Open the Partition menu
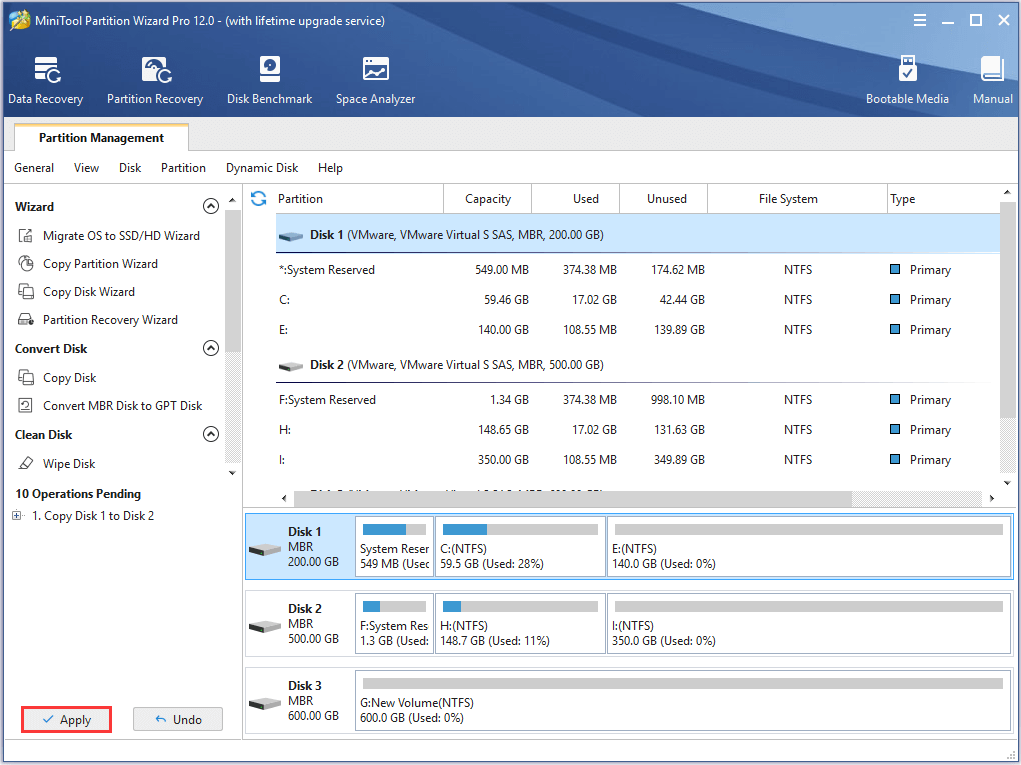 point(183,168)
